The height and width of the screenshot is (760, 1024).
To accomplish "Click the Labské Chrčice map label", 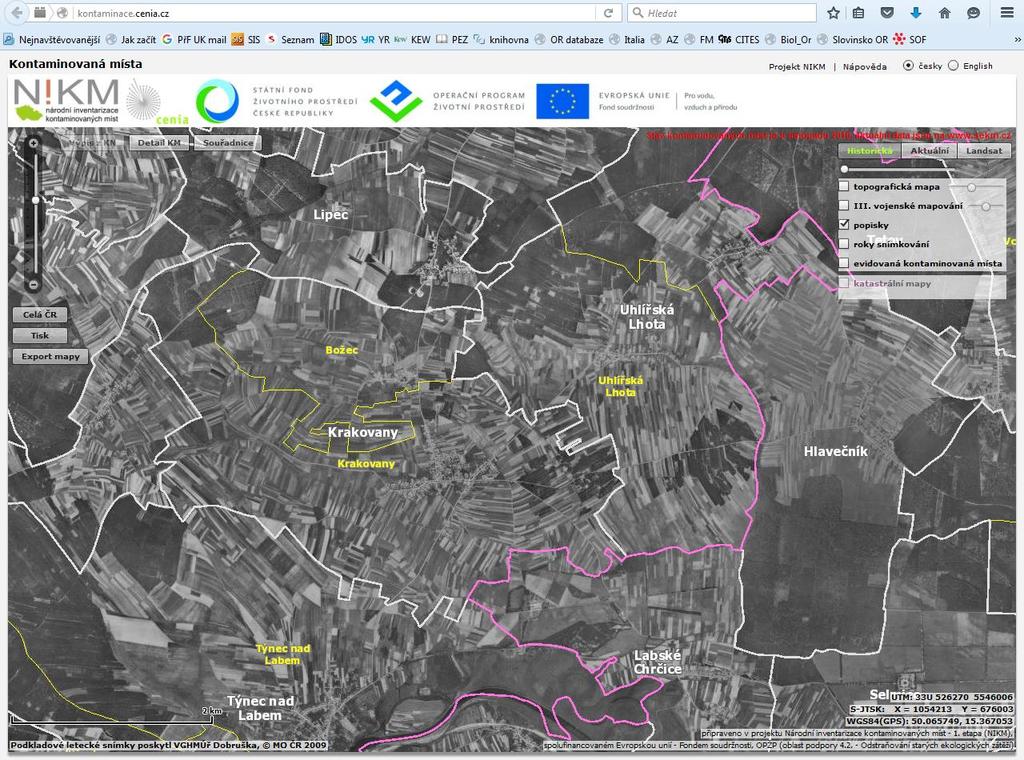I will tap(658, 662).
